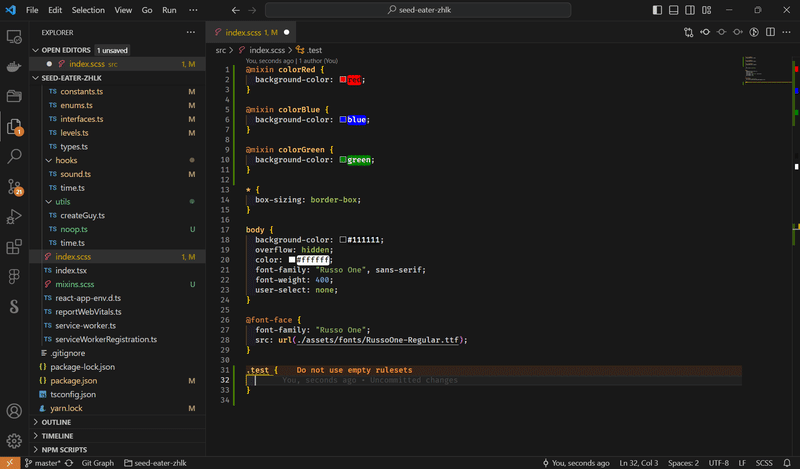
Task: Go to next change in editor toolbar
Action: click(x=737, y=32)
